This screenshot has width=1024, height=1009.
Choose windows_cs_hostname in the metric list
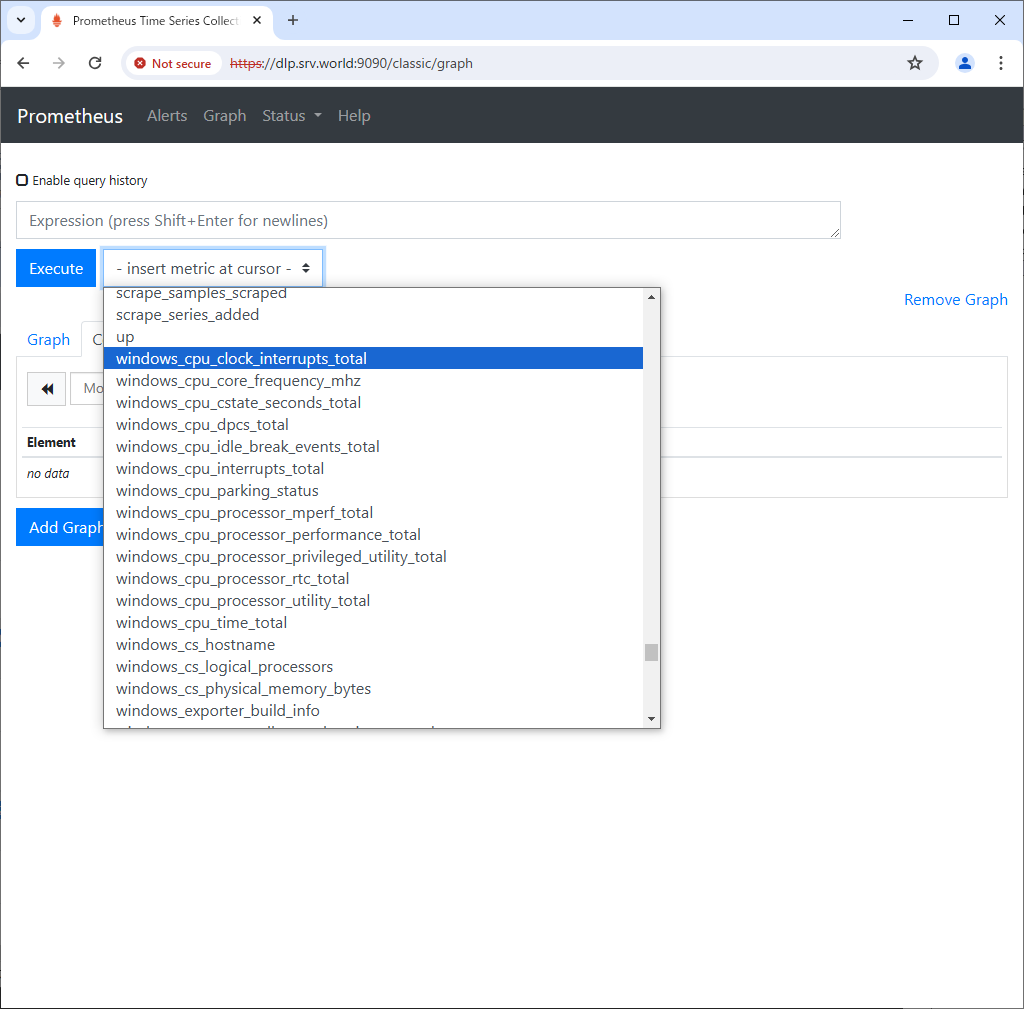(195, 645)
